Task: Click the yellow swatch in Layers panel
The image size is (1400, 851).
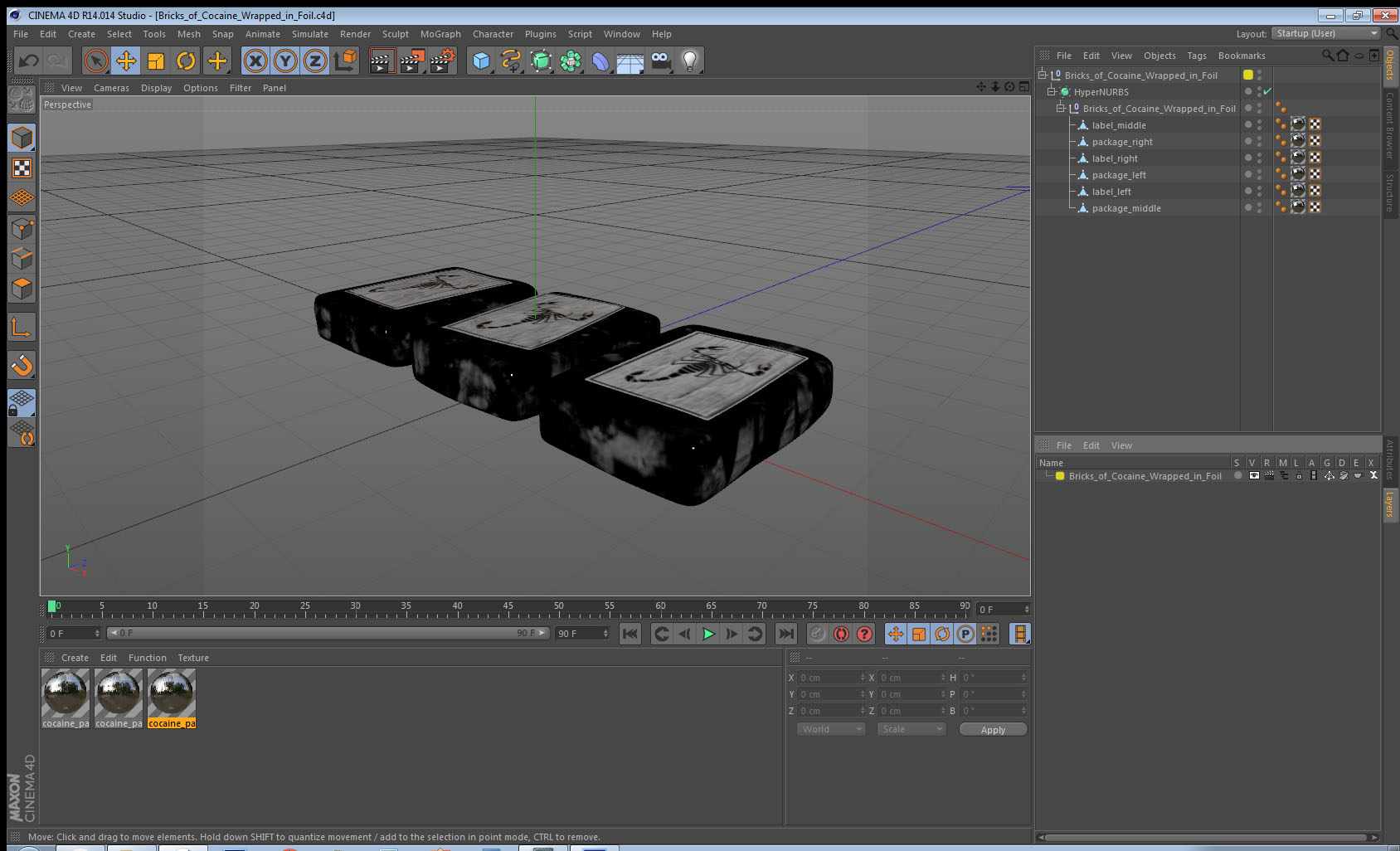Action: [x=1060, y=476]
